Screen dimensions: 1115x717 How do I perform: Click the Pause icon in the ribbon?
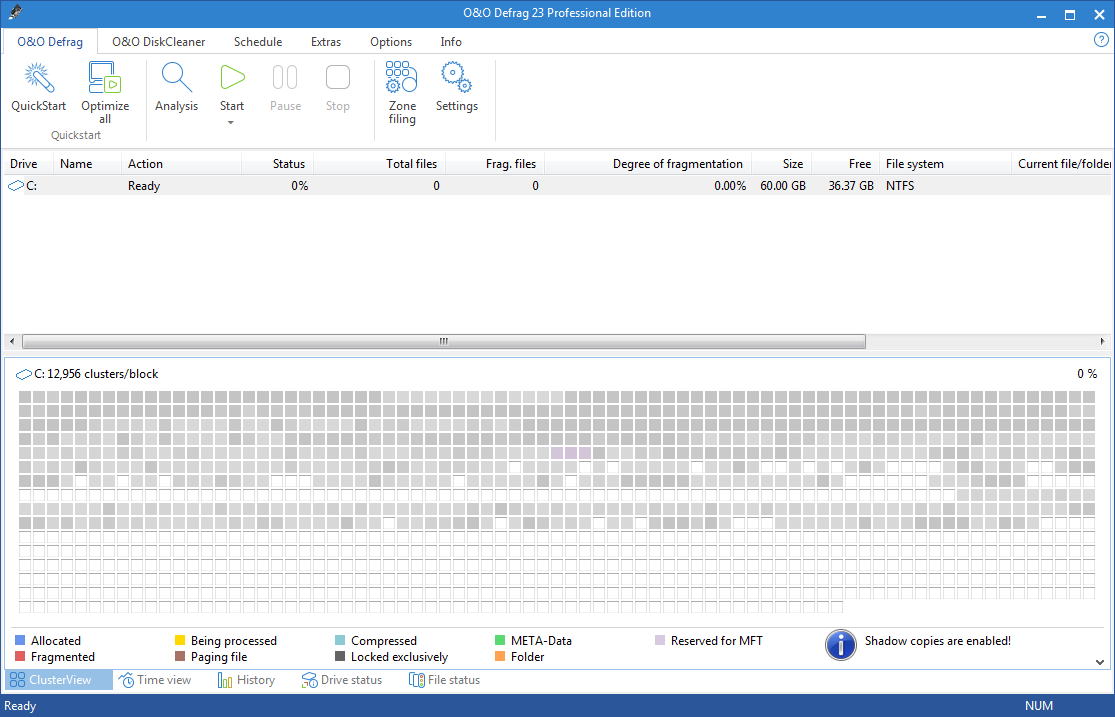285,78
